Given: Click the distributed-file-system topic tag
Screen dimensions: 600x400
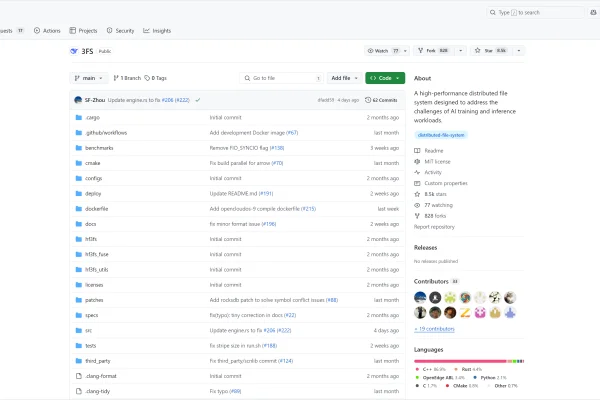Looking at the screenshot, I should [441, 135].
